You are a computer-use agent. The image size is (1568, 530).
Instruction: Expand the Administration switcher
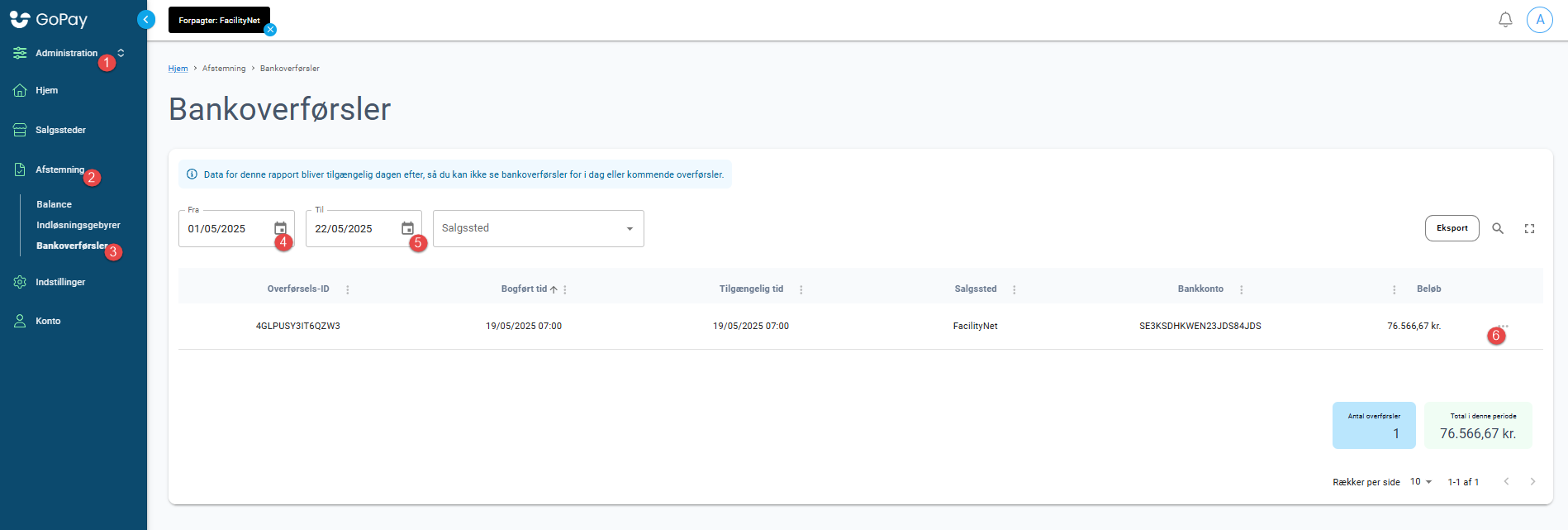pyautogui.click(x=121, y=53)
